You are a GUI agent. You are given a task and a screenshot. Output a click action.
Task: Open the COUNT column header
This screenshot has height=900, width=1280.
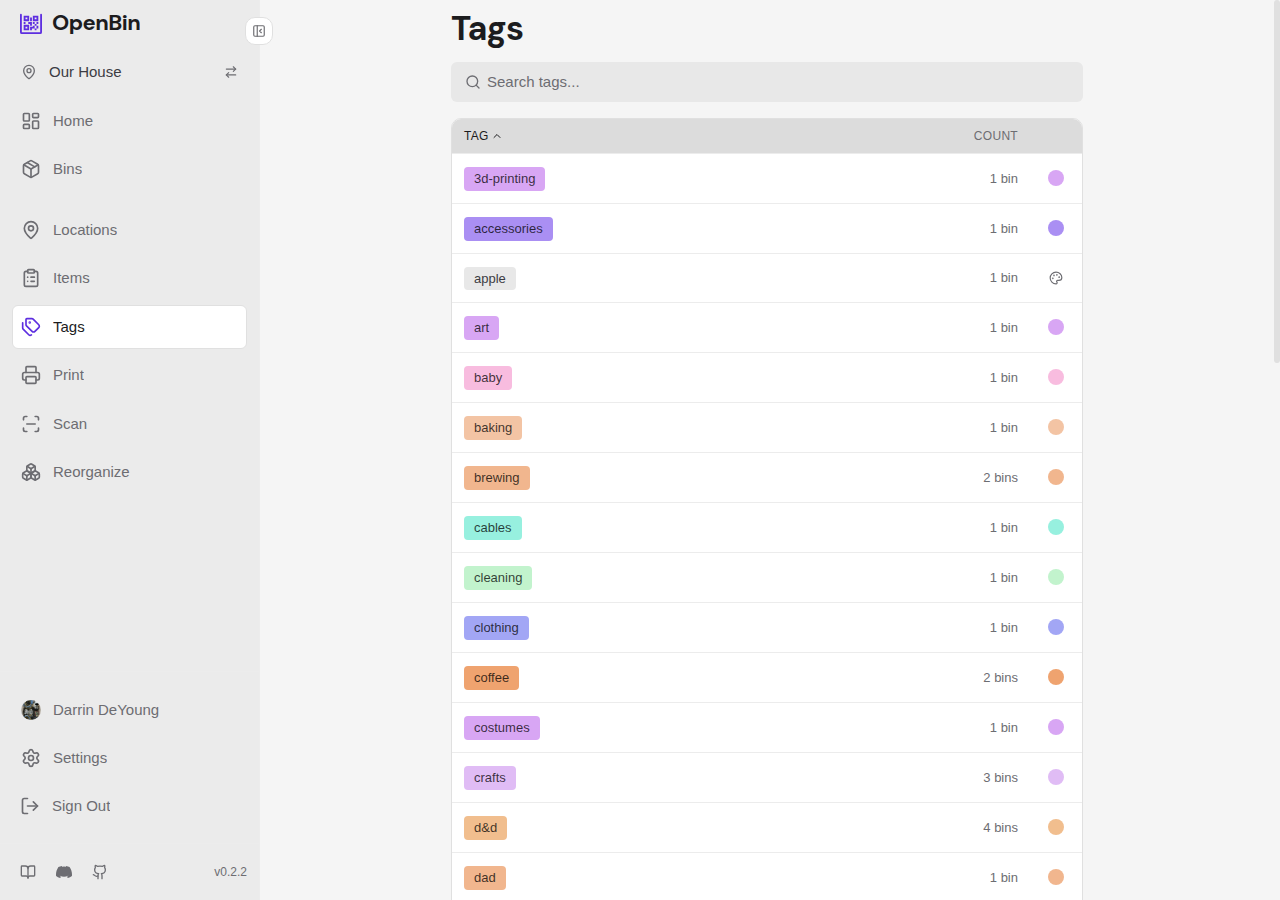point(995,135)
